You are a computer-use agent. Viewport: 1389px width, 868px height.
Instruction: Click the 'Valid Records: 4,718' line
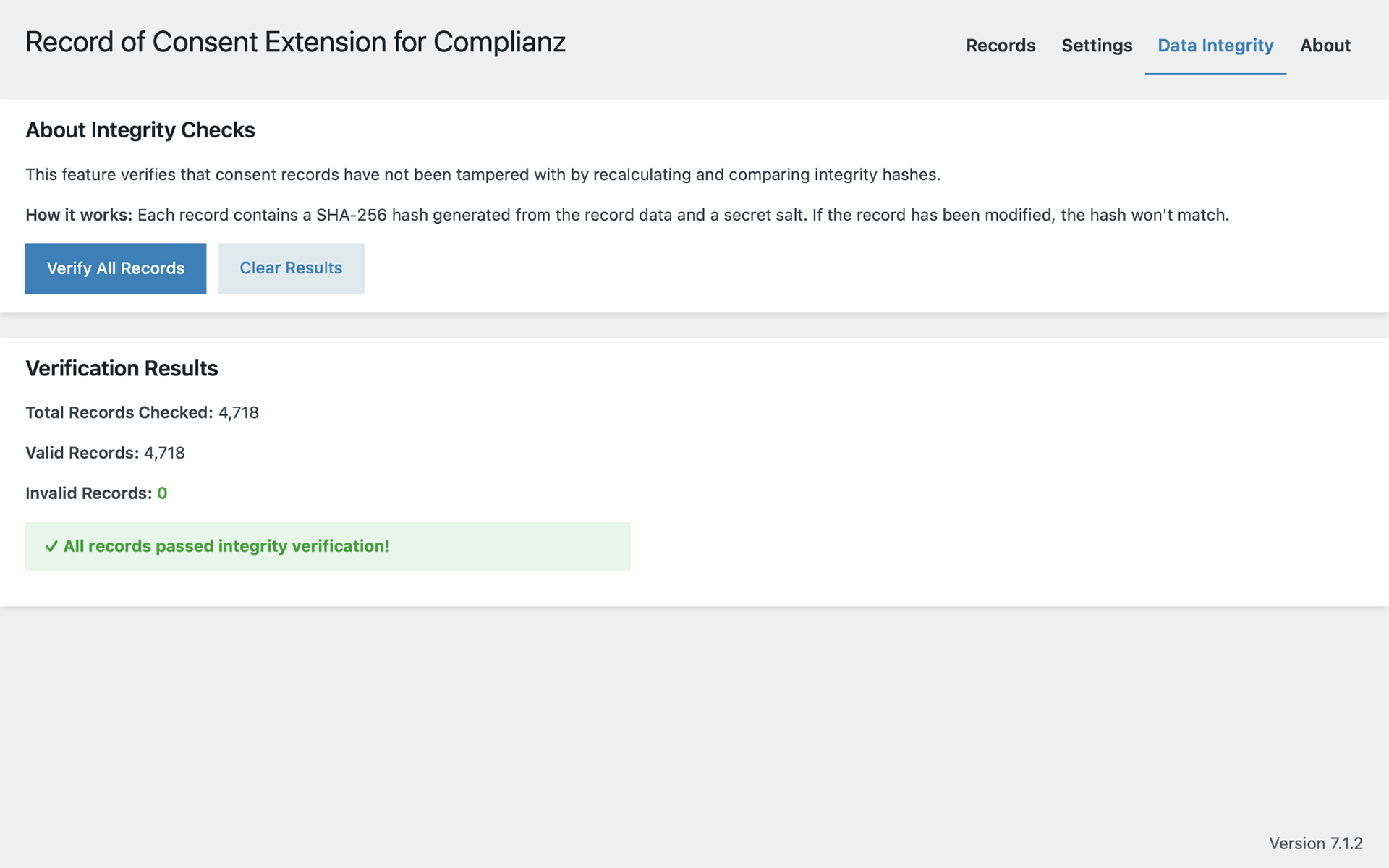(x=105, y=453)
